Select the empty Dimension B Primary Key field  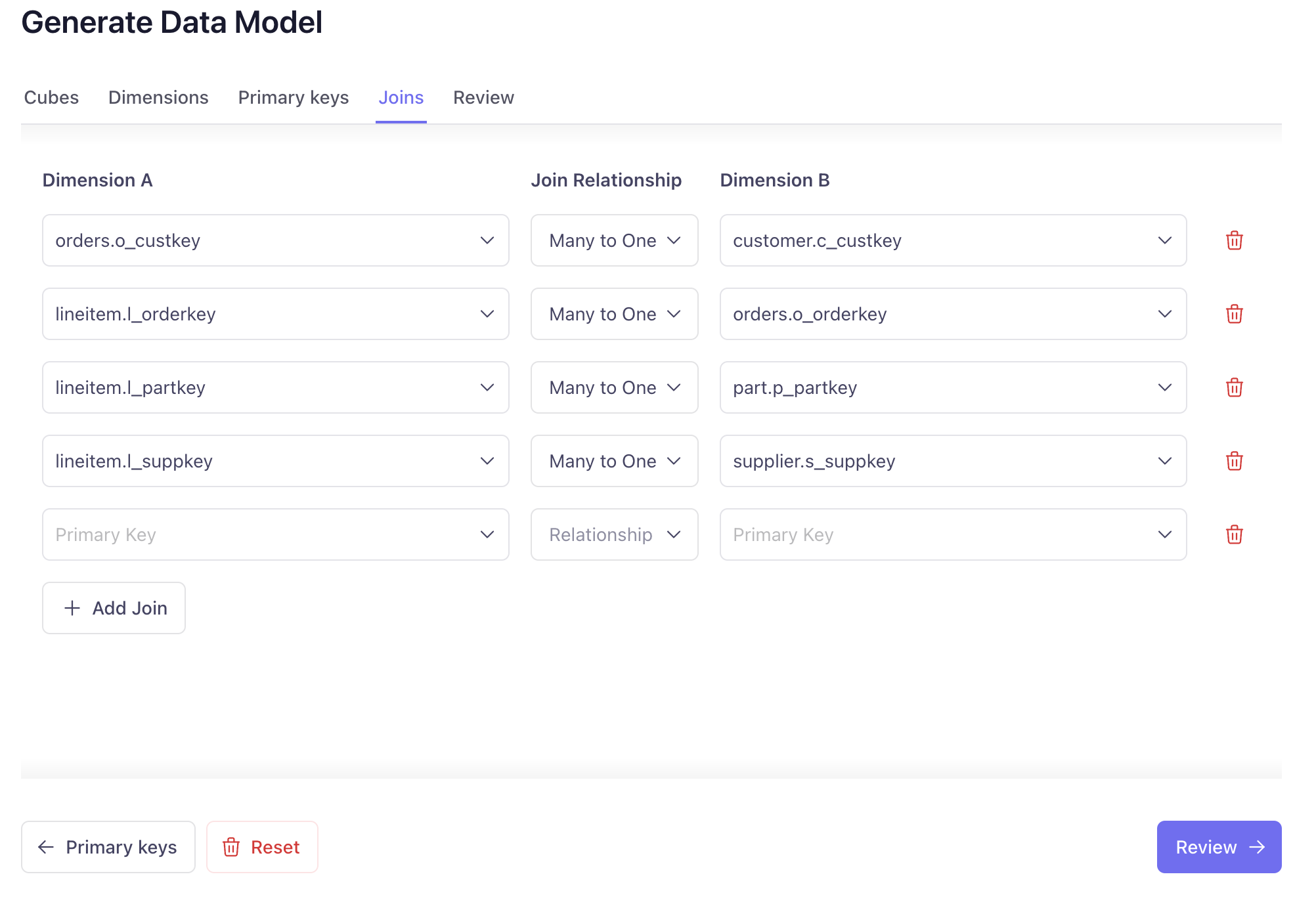coord(953,534)
